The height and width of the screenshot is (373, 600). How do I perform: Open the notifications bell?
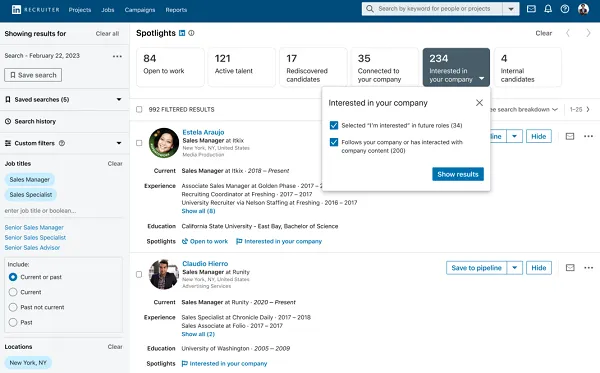[x=548, y=9]
